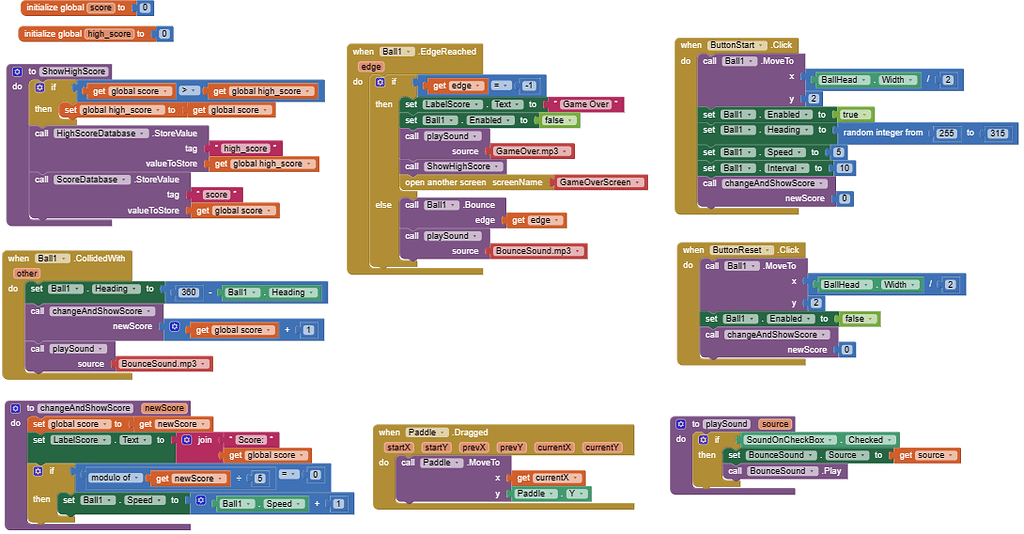Click gear on global score plus 1 block

pos(173,327)
